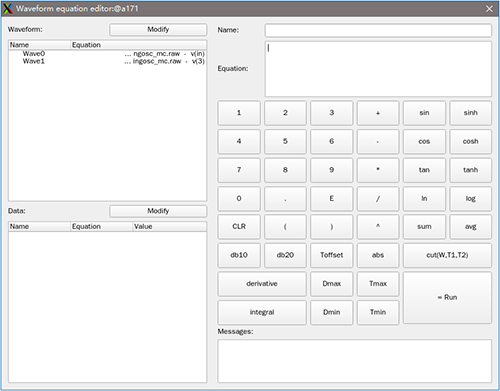Click inside the Equation text box
Image resolution: width=500 pixels, height=391 pixels.
(378, 69)
